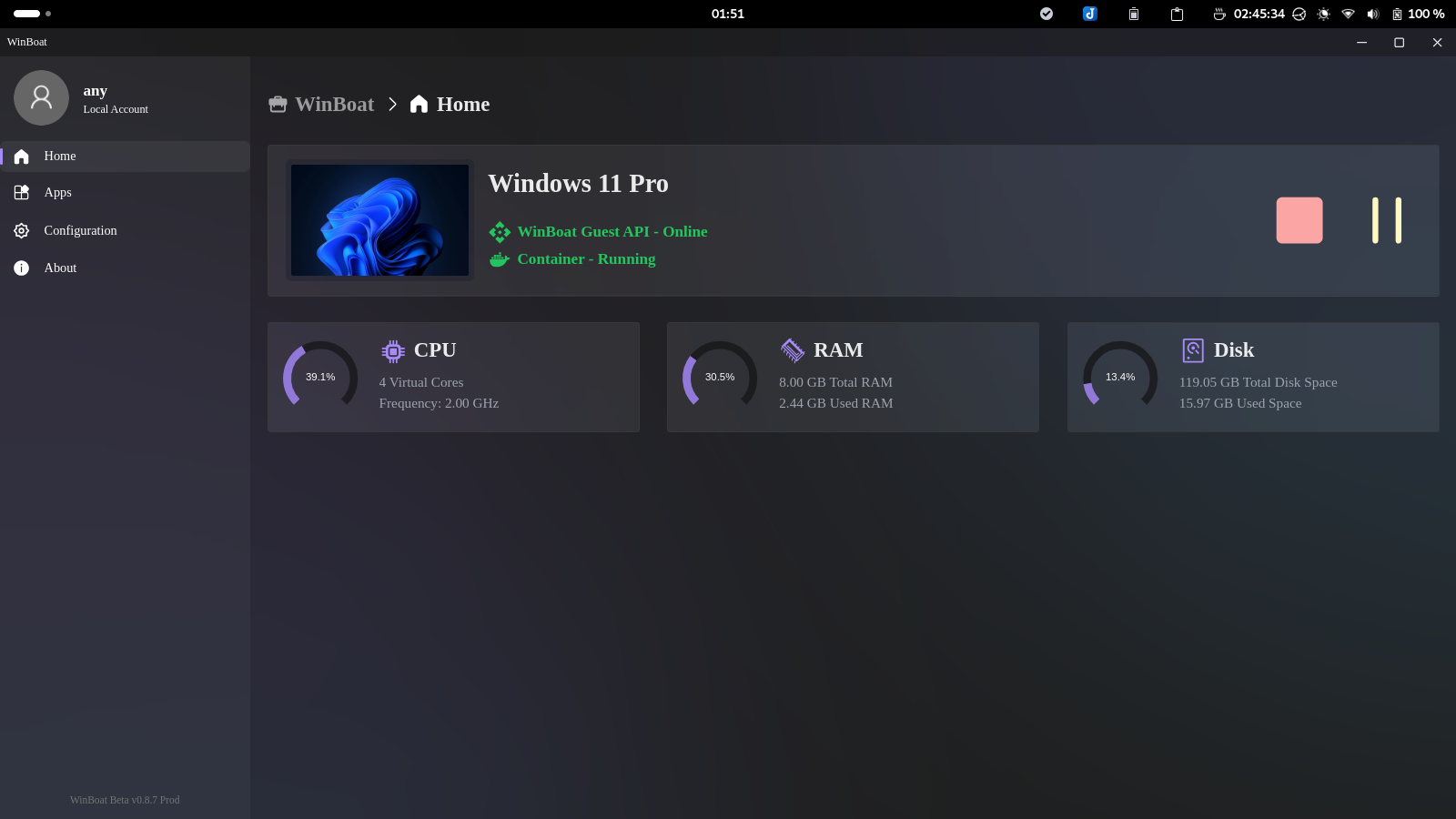
Task: Click the Home breadcrumb label
Action: pyautogui.click(x=462, y=105)
